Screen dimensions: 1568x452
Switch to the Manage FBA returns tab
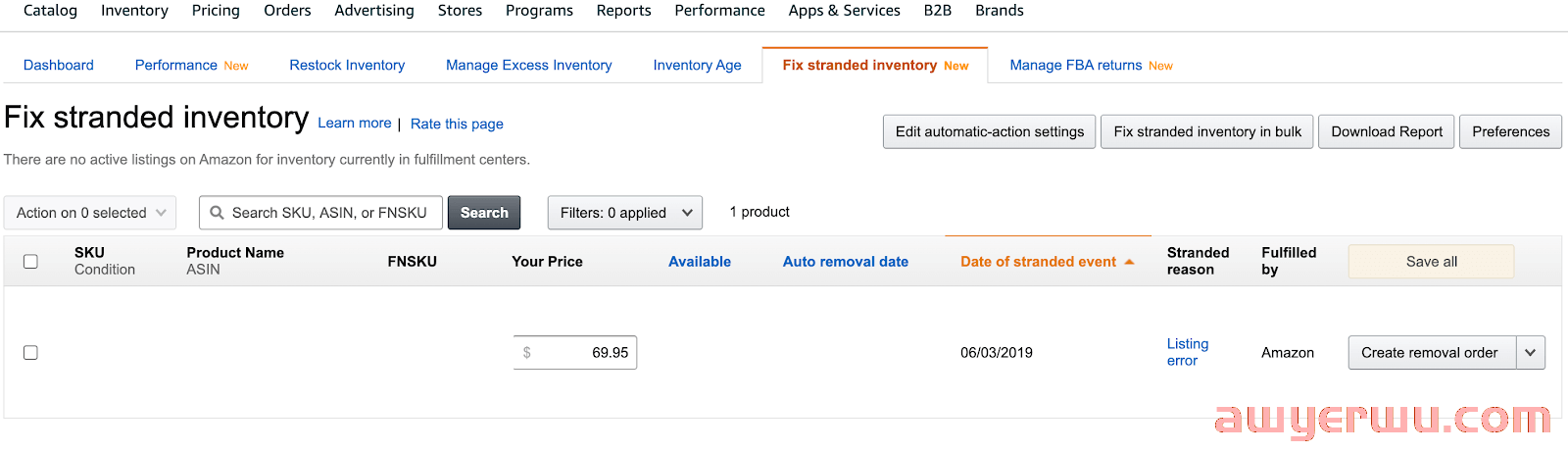point(1091,66)
